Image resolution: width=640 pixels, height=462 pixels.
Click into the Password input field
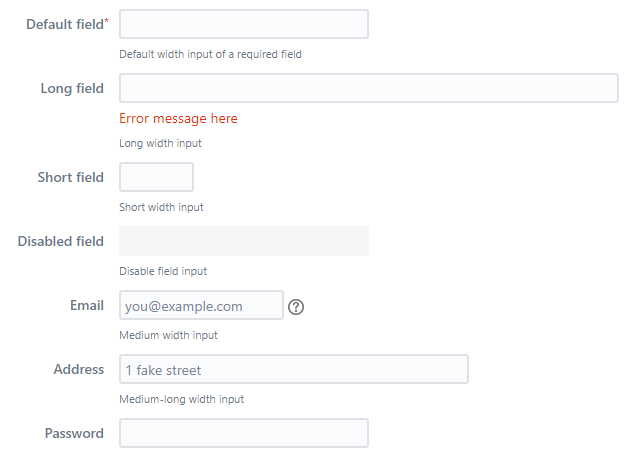pyautogui.click(x=244, y=433)
